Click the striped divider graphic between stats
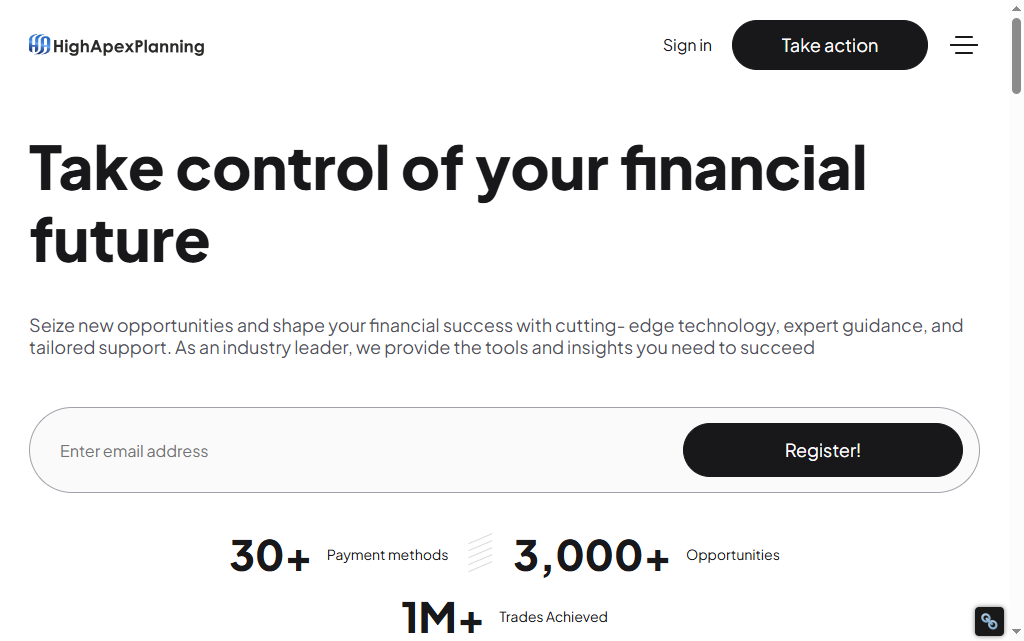1024x641 pixels. tap(480, 553)
